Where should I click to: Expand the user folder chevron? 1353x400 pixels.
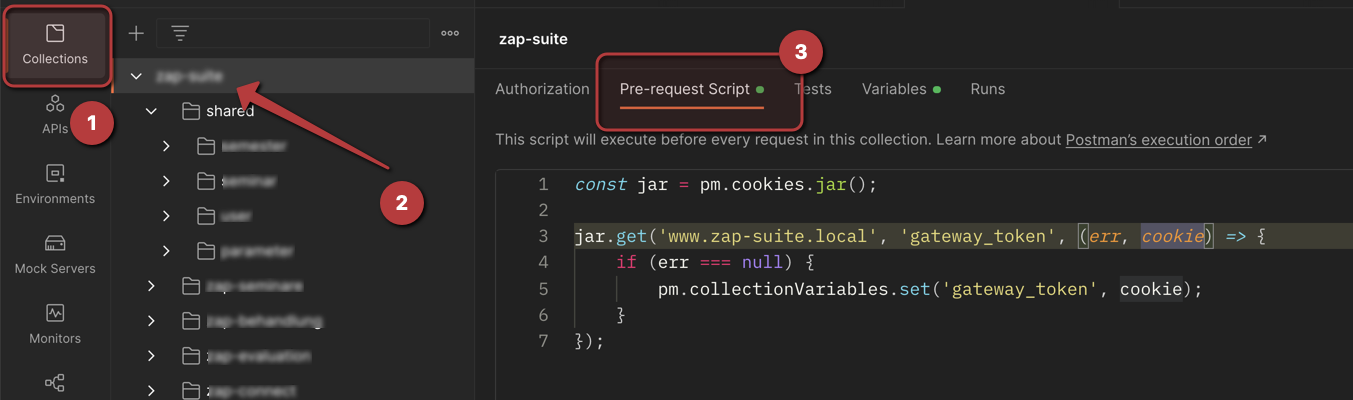(167, 216)
